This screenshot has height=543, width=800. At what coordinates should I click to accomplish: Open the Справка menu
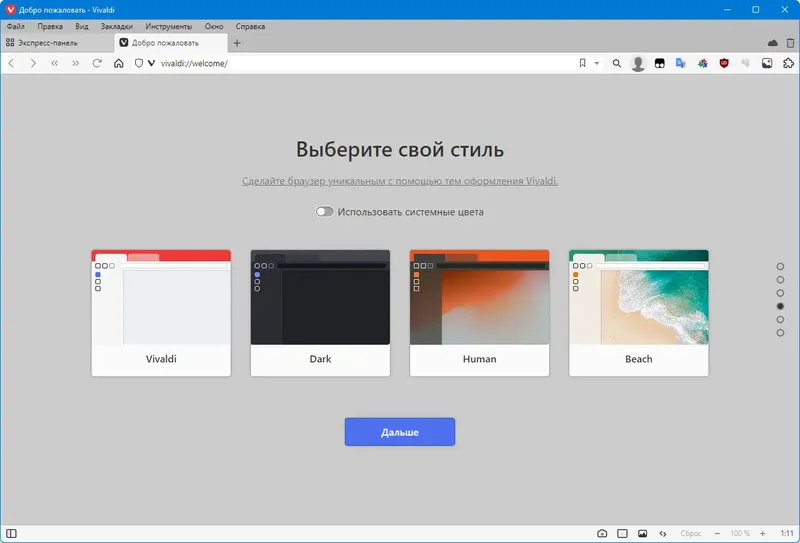pos(251,26)
